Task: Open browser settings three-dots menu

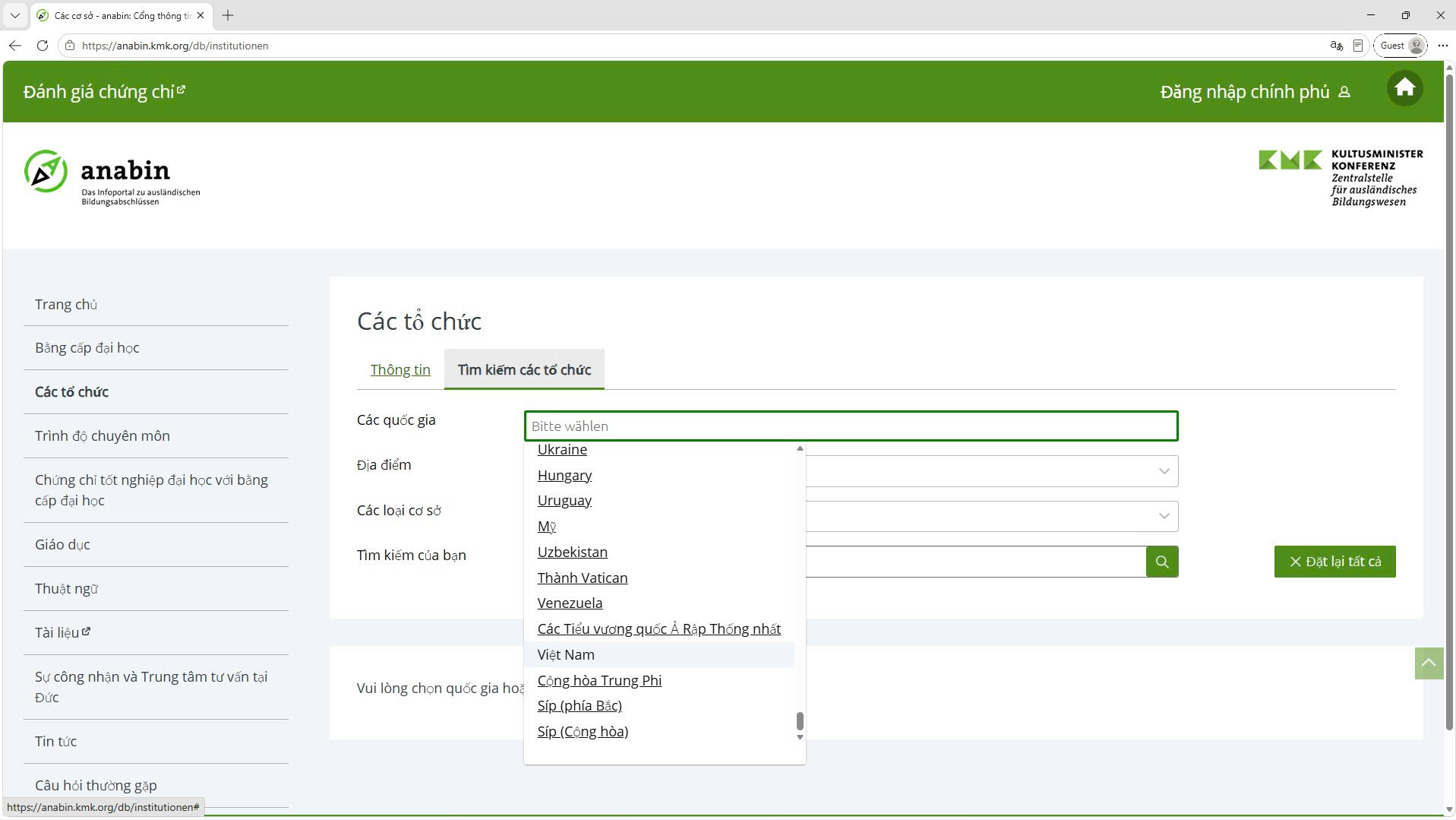Action: (1442, 46)
